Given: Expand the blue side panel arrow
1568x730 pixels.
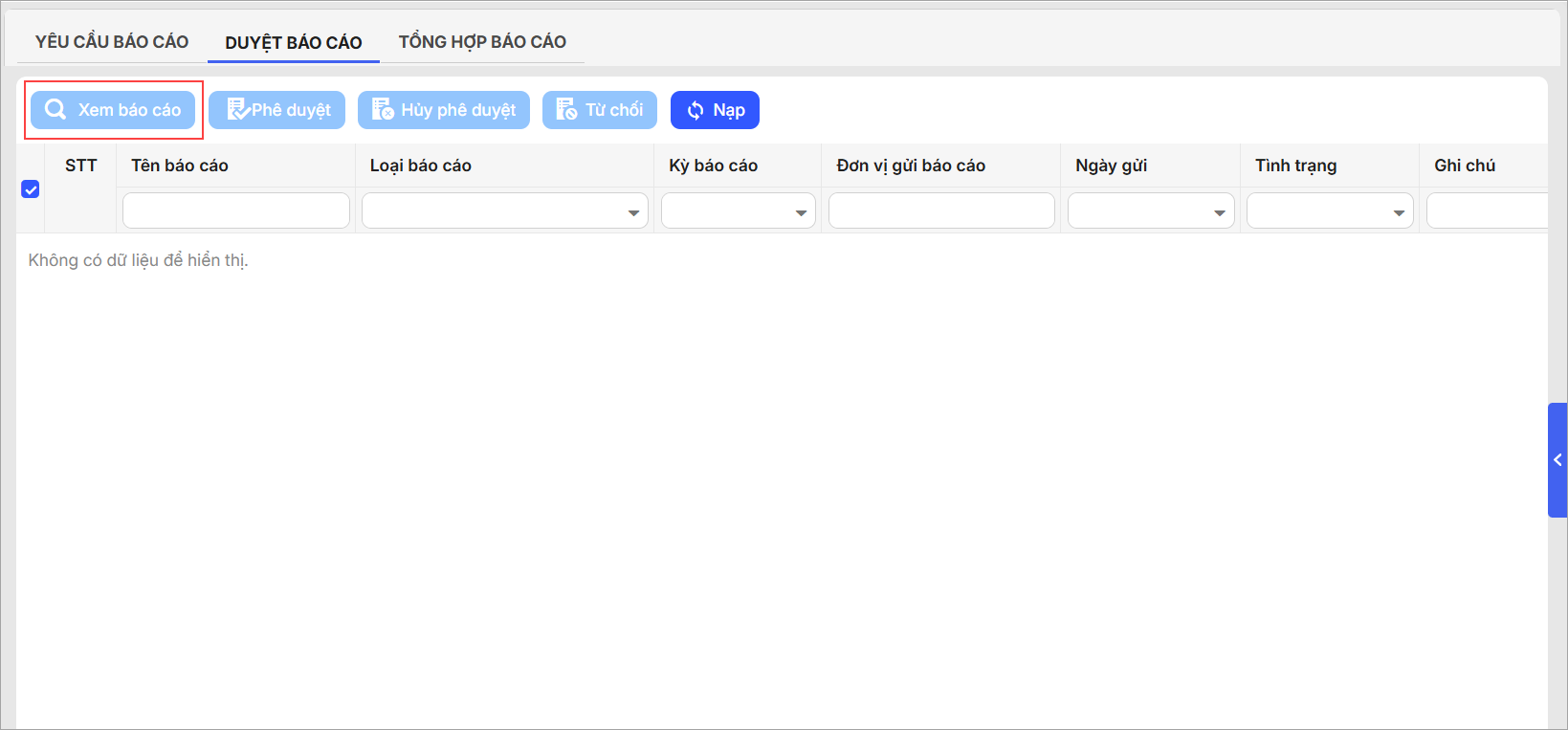Looking at the screenshot, I should coord(1557,460).
